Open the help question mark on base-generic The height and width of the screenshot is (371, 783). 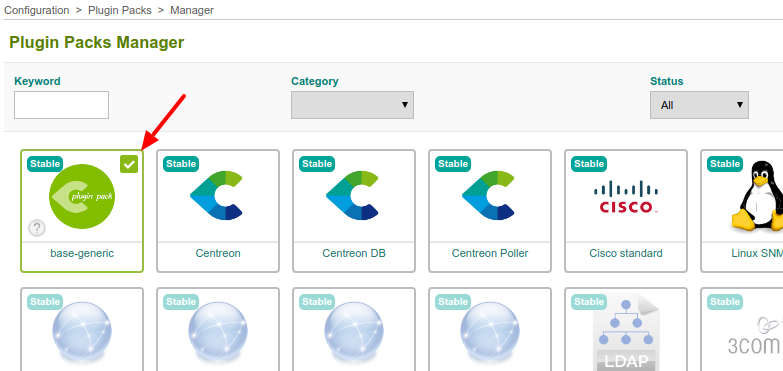[37, 228]
